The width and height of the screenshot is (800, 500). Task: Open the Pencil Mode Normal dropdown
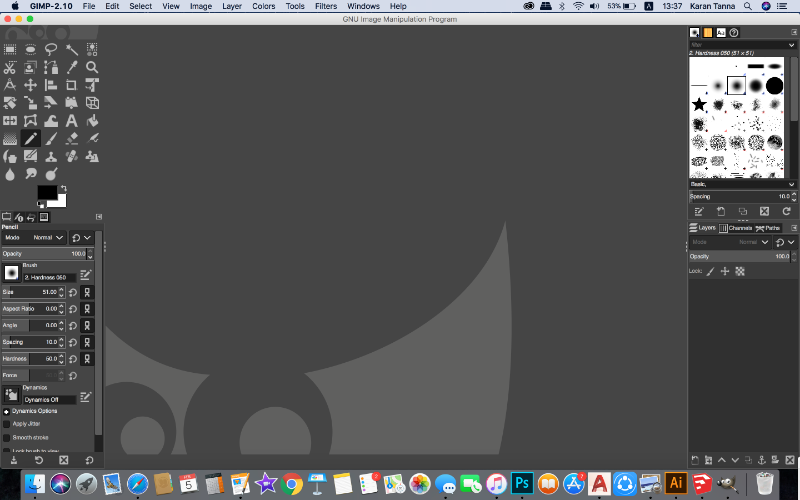coord(33,238)
